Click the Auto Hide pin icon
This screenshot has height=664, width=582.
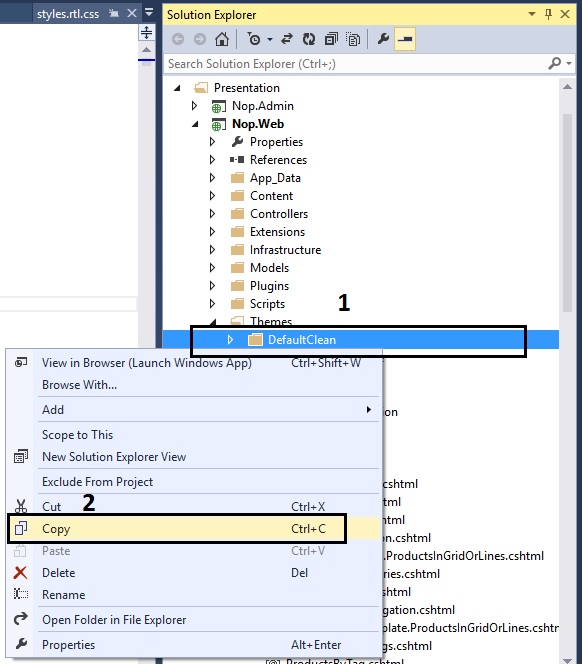tap(549, 14)
